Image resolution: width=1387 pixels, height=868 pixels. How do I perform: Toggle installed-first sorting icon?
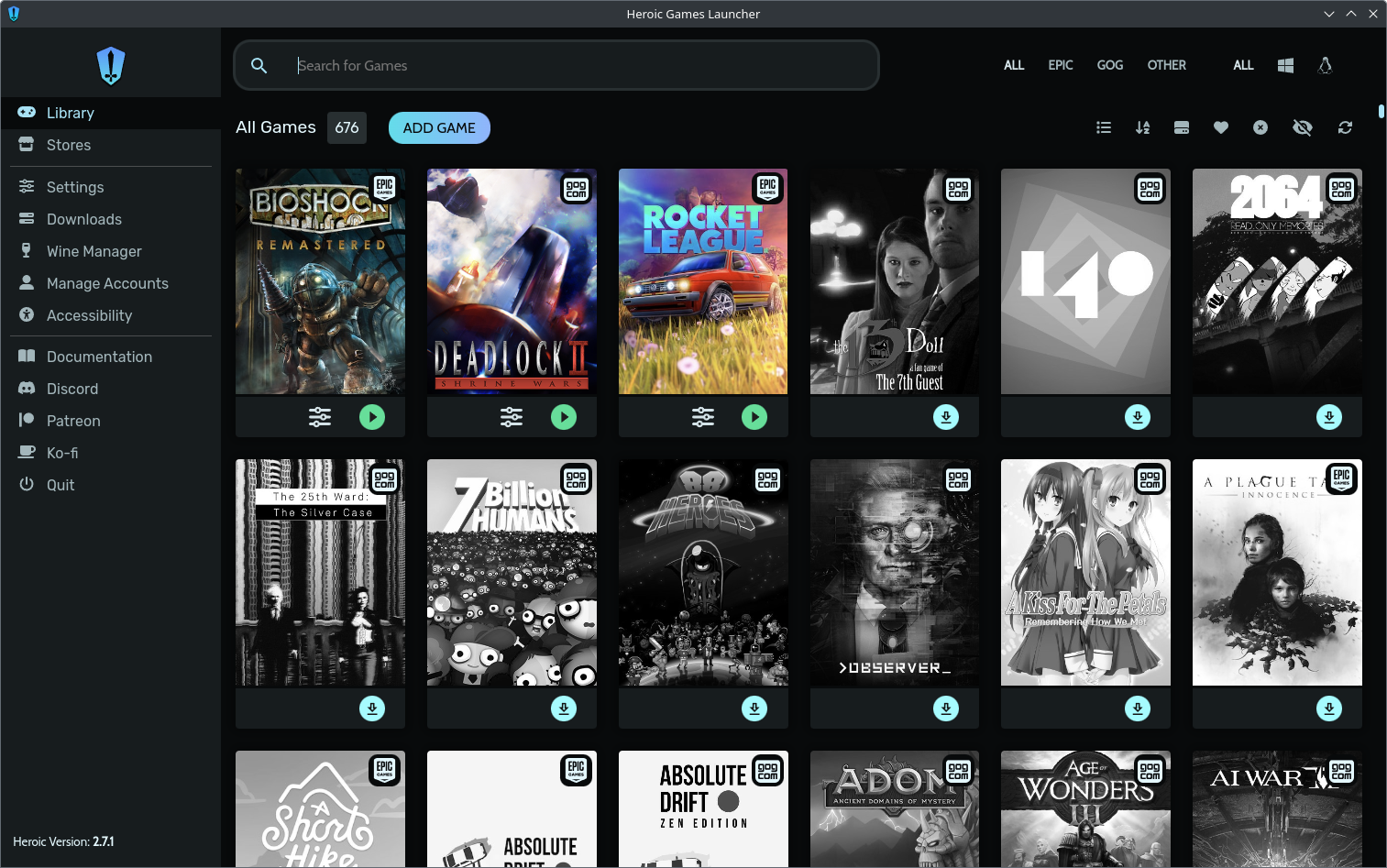(x=1182, y=127)
